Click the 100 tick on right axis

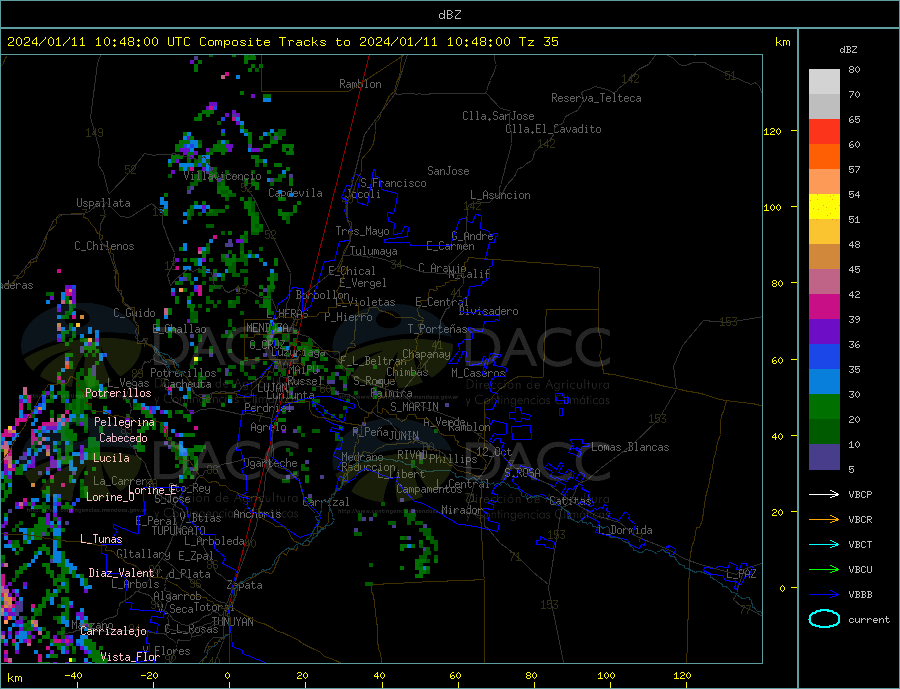click(772, 207)
